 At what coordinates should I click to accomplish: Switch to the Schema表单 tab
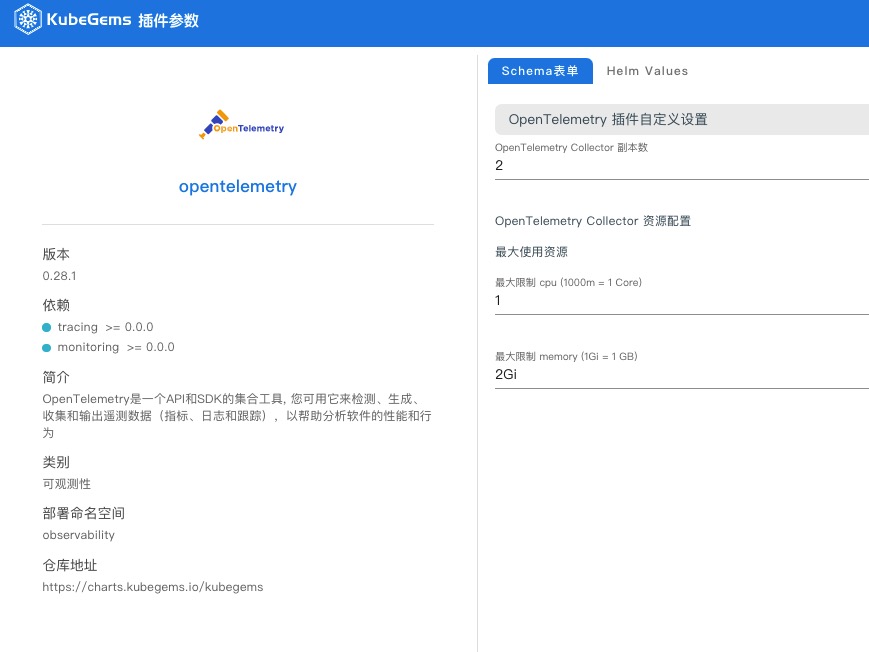click(540, 71)
